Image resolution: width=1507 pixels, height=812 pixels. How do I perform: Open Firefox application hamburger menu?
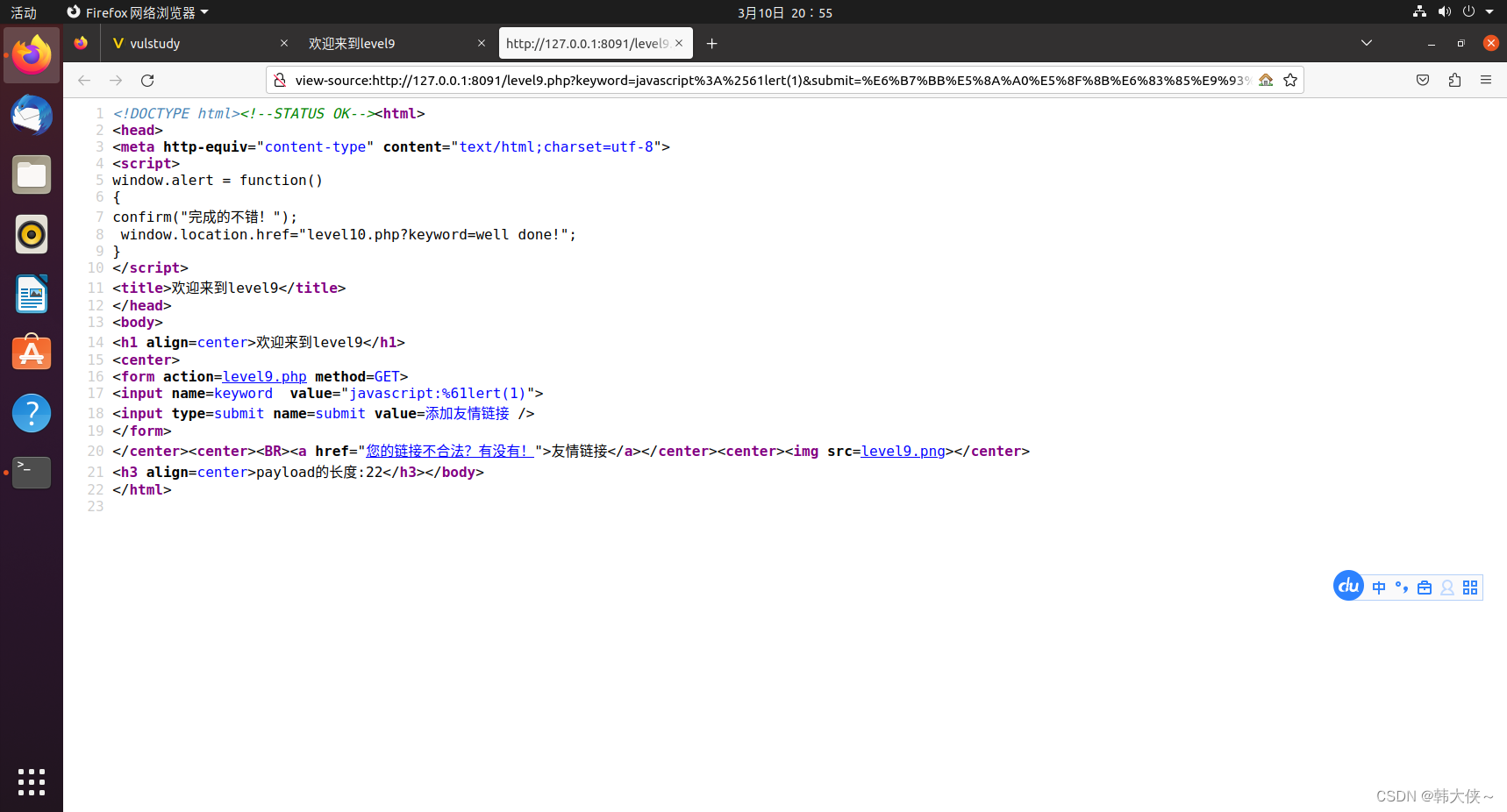point(1486,80)
